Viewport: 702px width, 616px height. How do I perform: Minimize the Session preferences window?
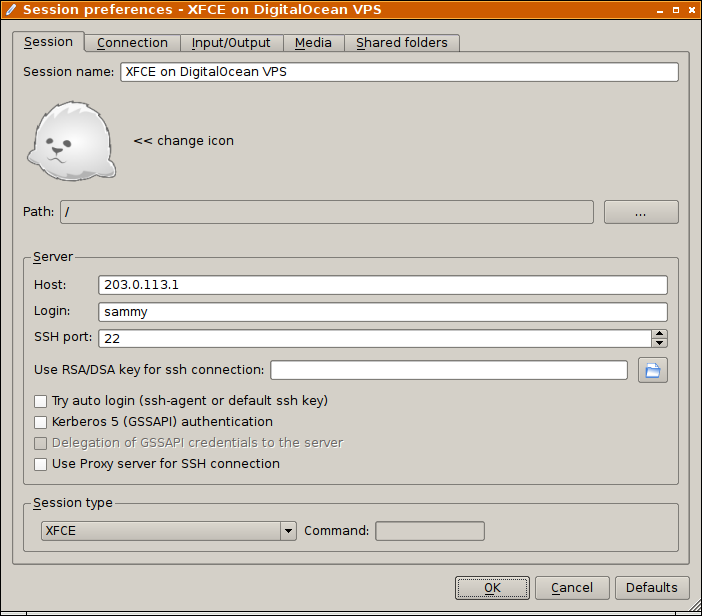click(659, 10)
